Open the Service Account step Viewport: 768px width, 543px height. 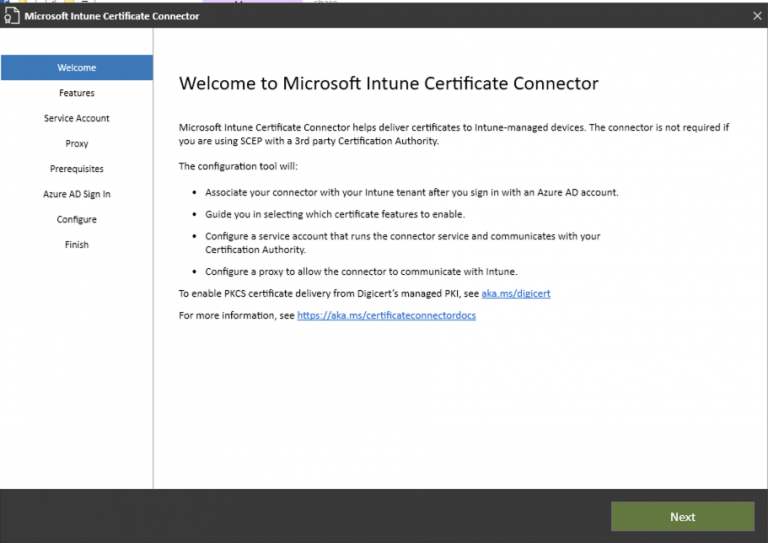[x=77, y=118]
